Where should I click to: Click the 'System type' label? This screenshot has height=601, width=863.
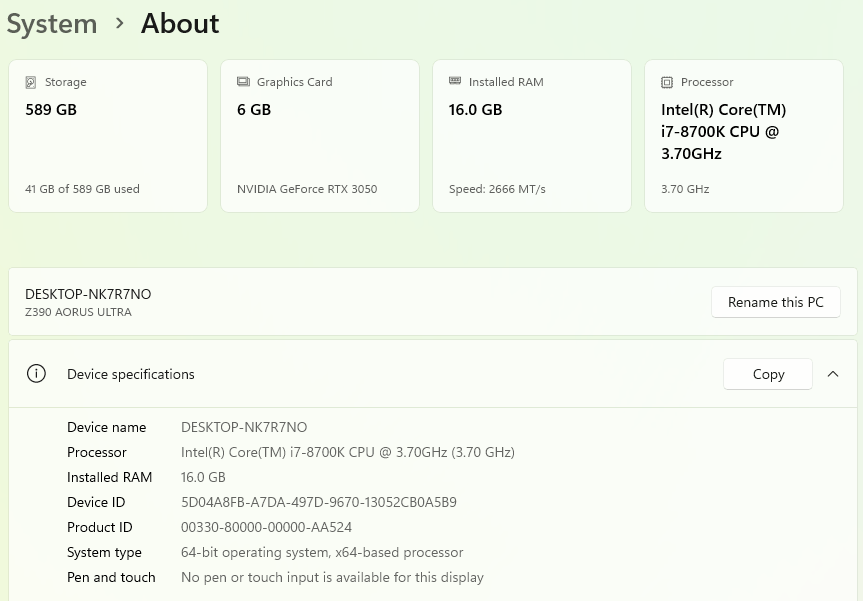(x=105, y=553)
